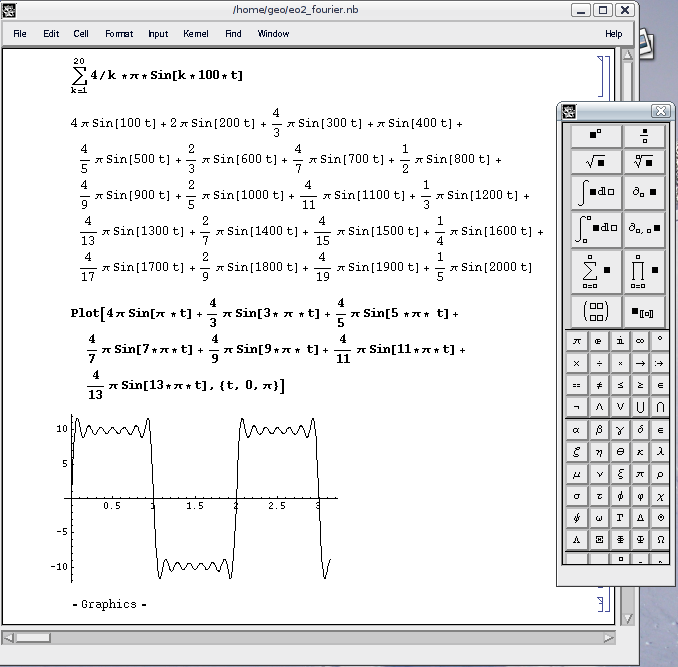
Task: Select the cell bracket of the summation input
Action: 601,76
